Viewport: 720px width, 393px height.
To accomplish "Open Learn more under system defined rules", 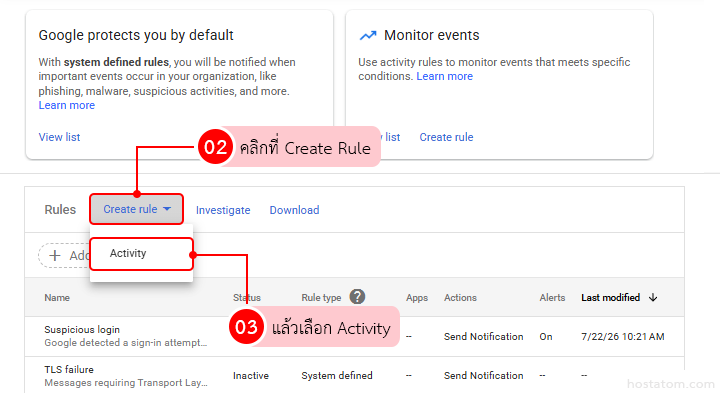I will click(67, 105).
